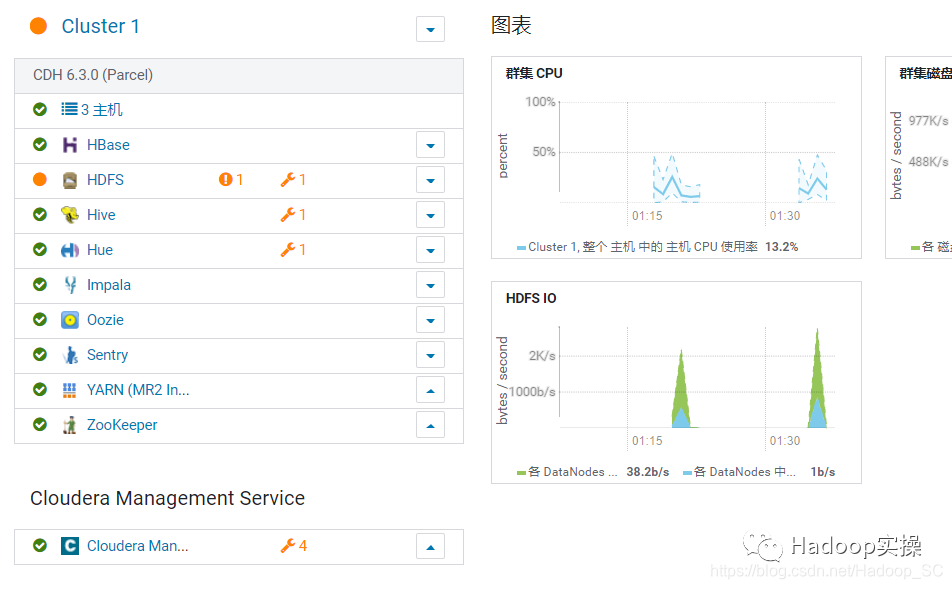952x589 pixels.
Task: Click hosts green health check icon
Action: 40,109
